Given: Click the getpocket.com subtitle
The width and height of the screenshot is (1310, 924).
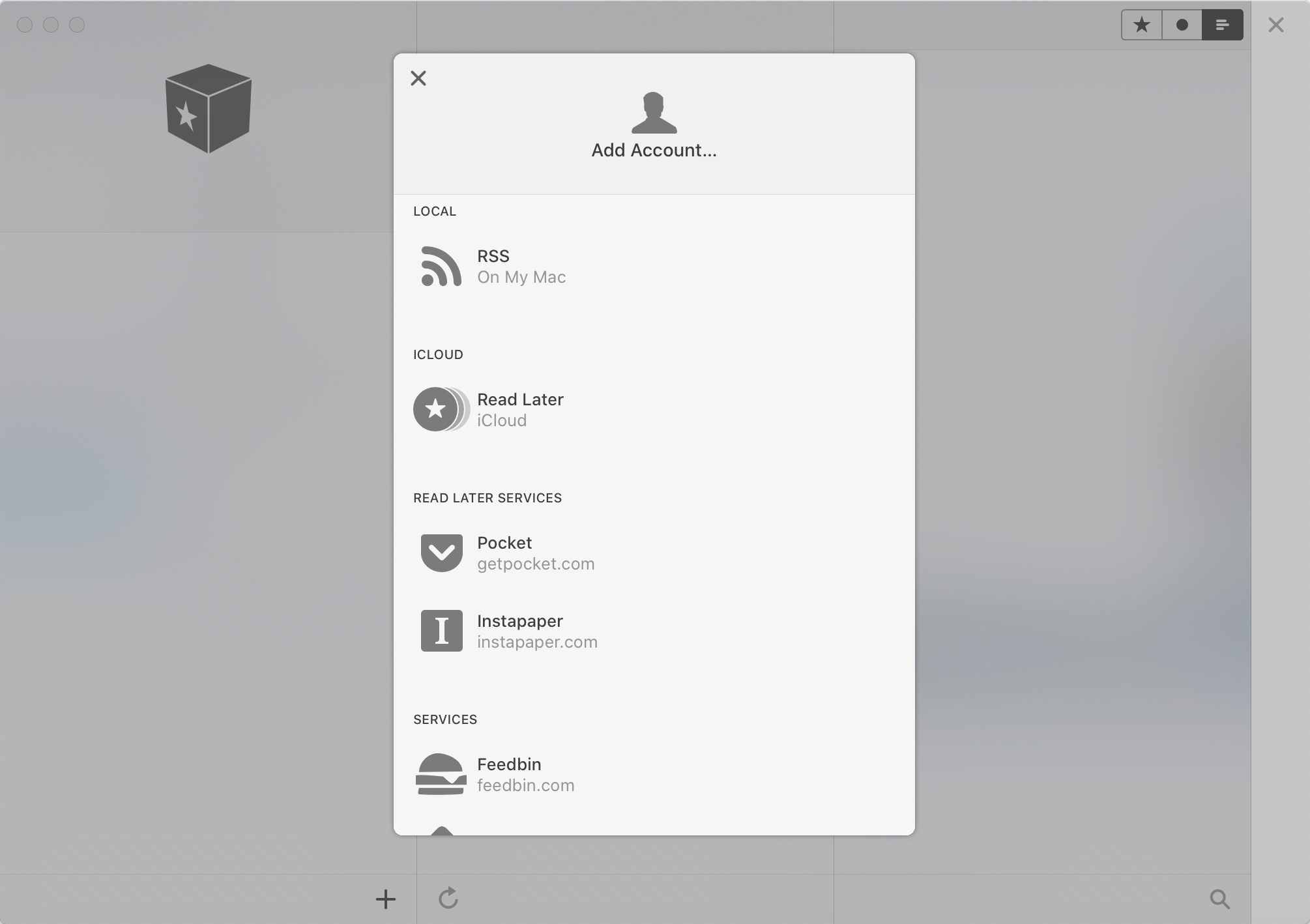Looking at the screenshot, I should 536,564.
